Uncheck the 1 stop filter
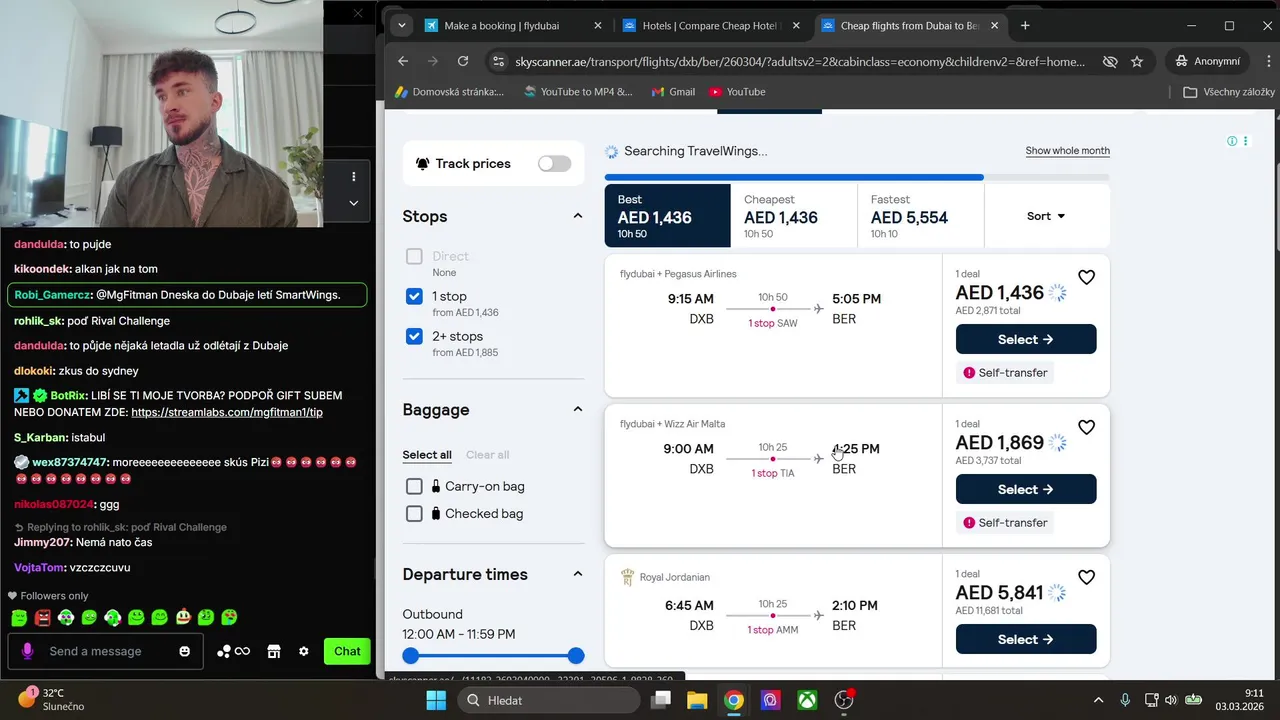1280x720 pixels. (x=414, y=296)
